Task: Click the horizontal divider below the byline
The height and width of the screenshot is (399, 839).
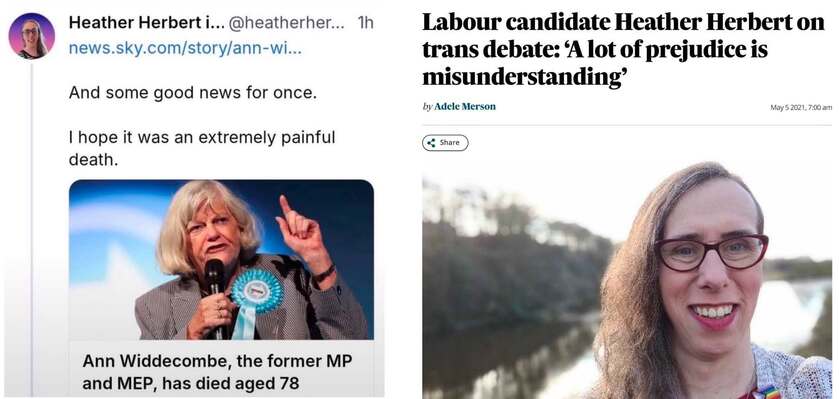Action: coord(627,125)
